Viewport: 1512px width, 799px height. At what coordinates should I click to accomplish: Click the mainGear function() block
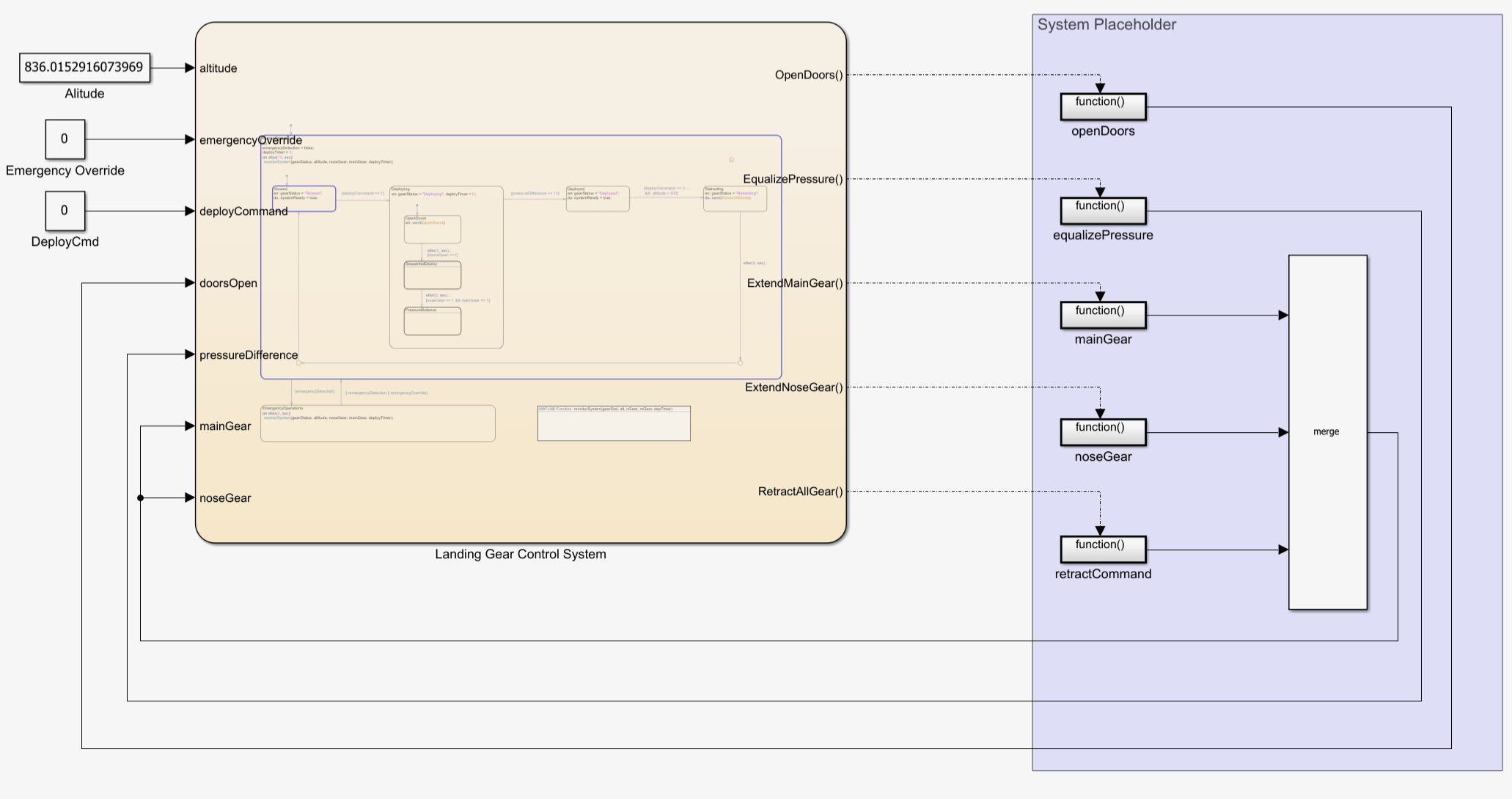(1103, 315)
